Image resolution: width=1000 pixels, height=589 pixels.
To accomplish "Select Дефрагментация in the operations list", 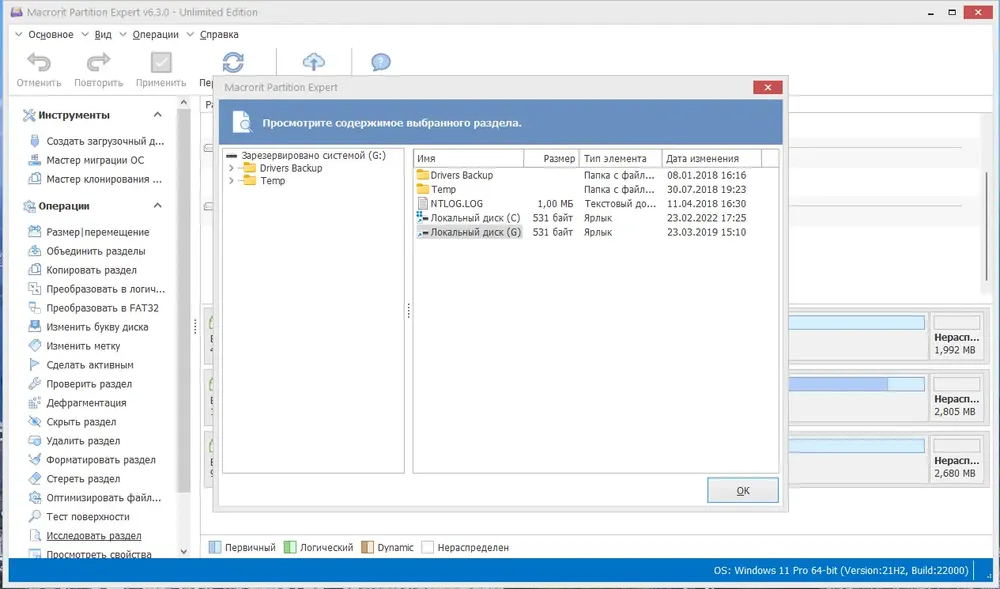I will 86,403.
